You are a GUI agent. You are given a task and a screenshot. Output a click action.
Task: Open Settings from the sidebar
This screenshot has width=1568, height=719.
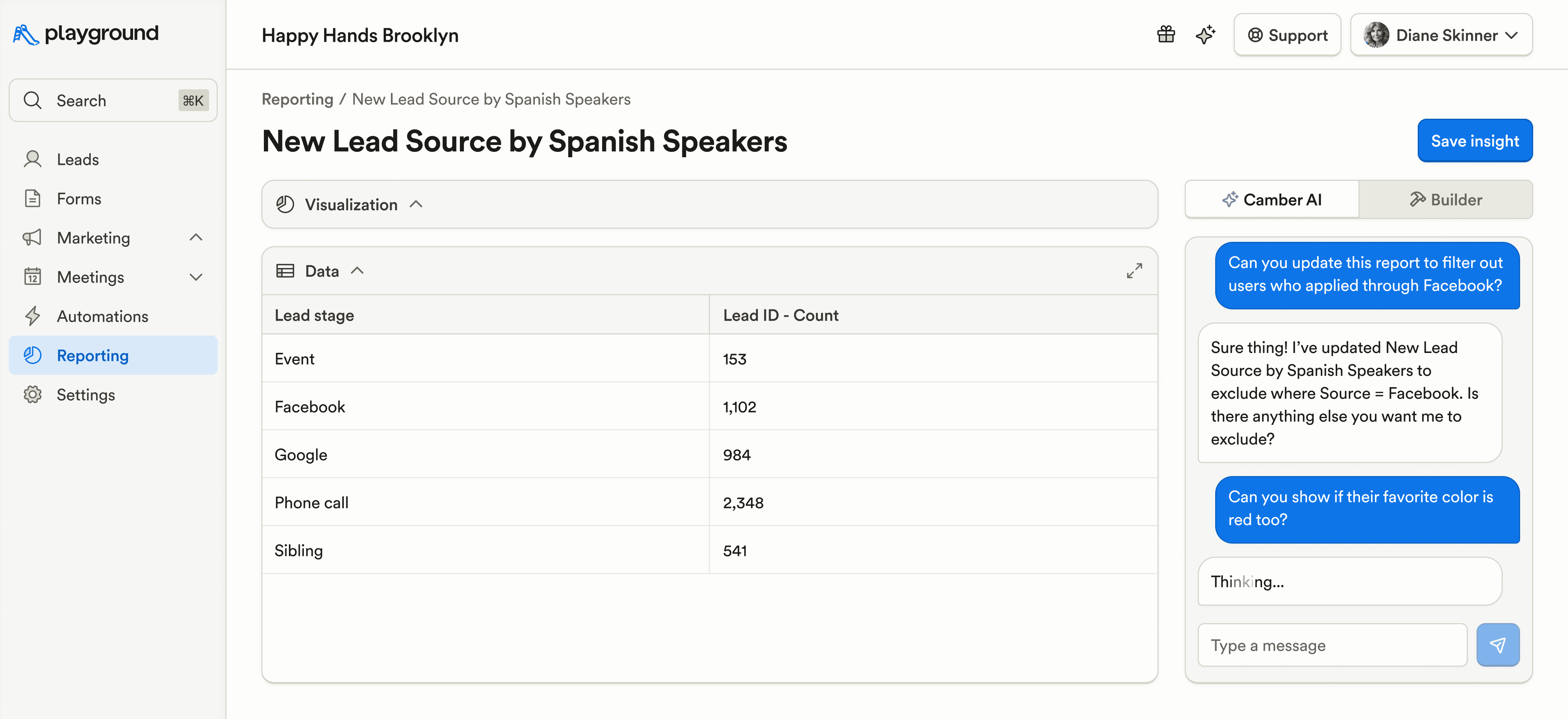(x=86, y=394)
